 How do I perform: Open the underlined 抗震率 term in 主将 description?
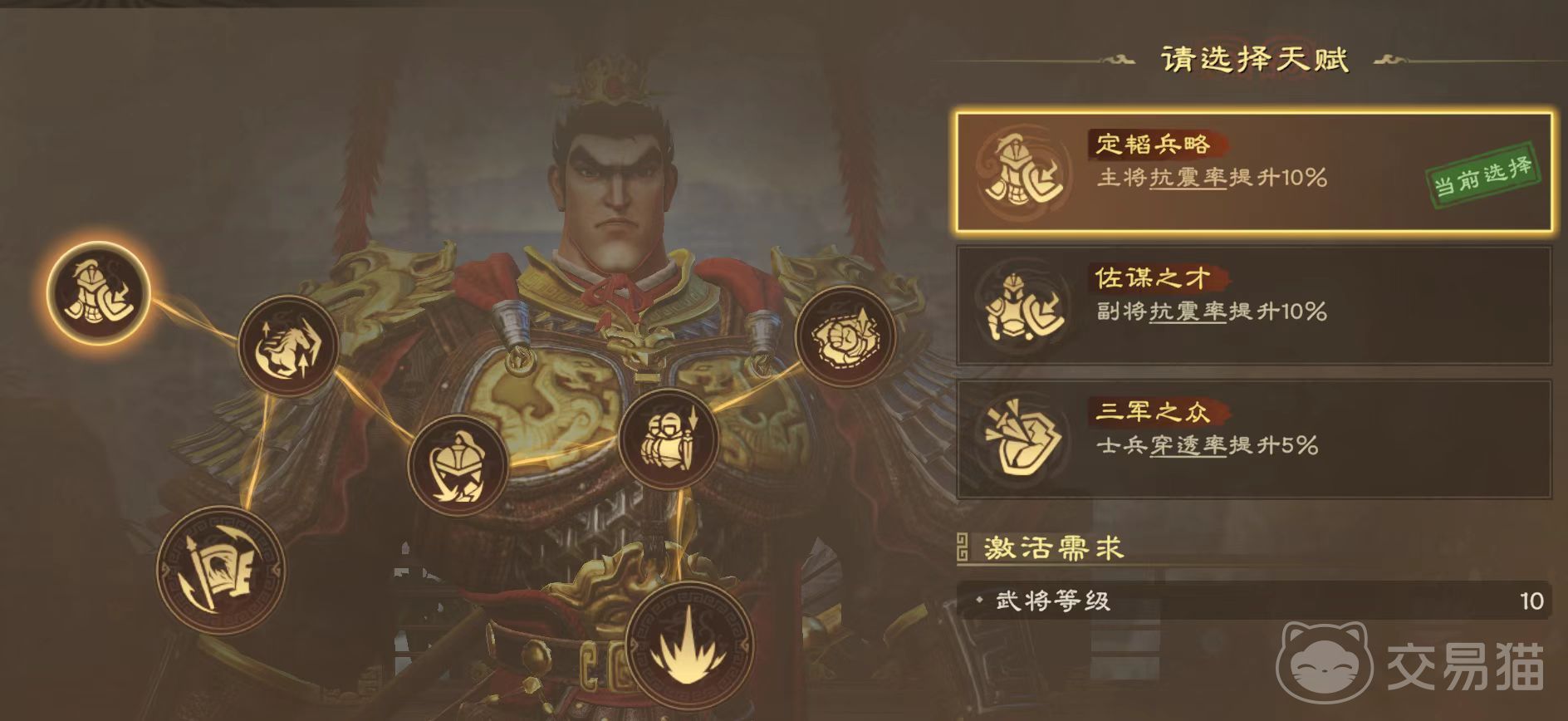click(1188, 178)
